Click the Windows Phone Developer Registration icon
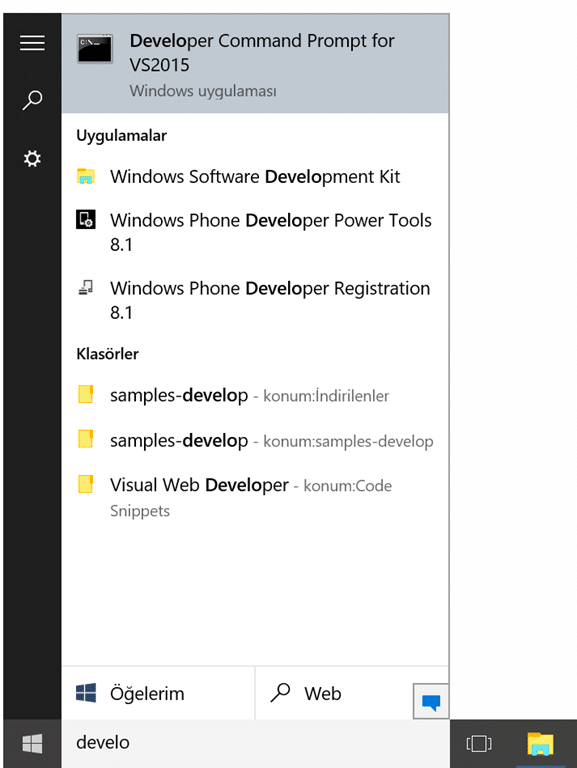The width and height of the screenshot is (577, 768). pyautogui.click(x=86, y=287)
